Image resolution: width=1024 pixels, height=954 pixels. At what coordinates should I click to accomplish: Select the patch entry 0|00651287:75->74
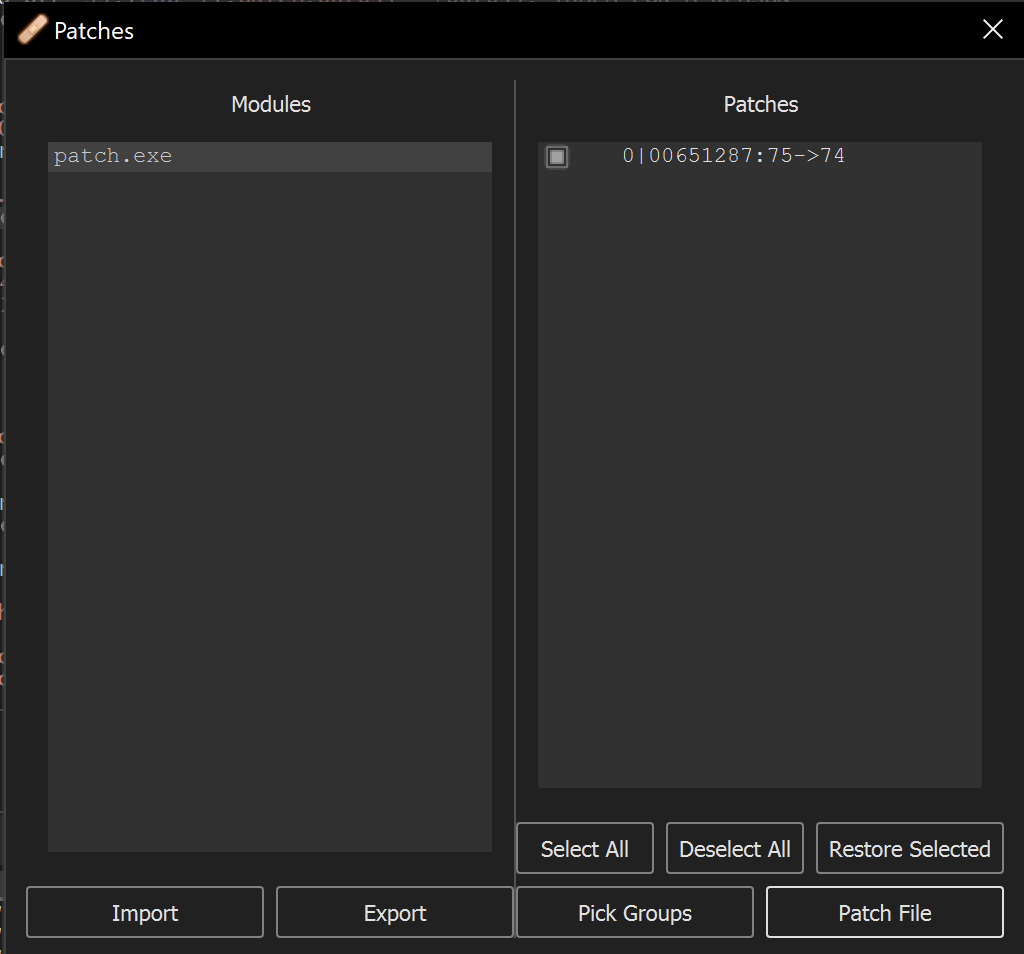[733, 156]
